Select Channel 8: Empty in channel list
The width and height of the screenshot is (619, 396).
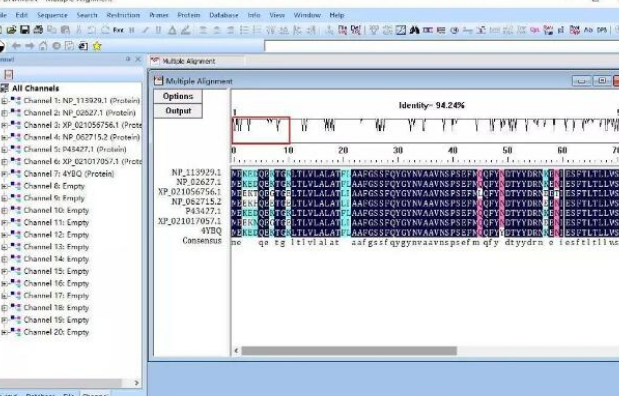click(x=54, y=186)
